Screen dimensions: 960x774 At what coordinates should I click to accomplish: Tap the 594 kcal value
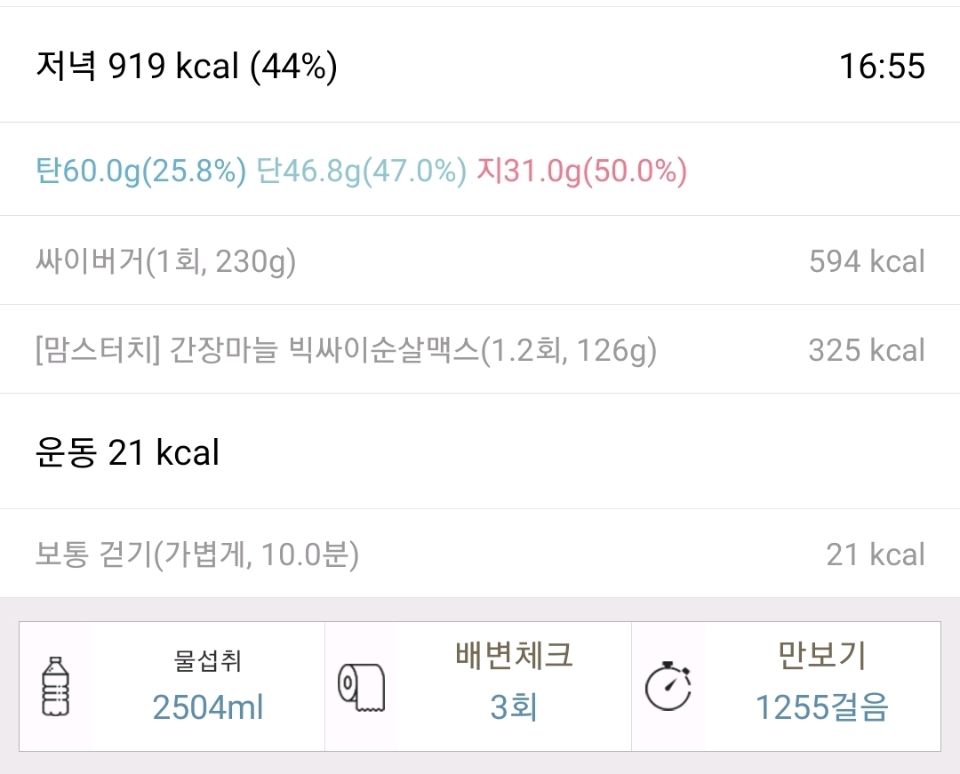pos(867,261)
